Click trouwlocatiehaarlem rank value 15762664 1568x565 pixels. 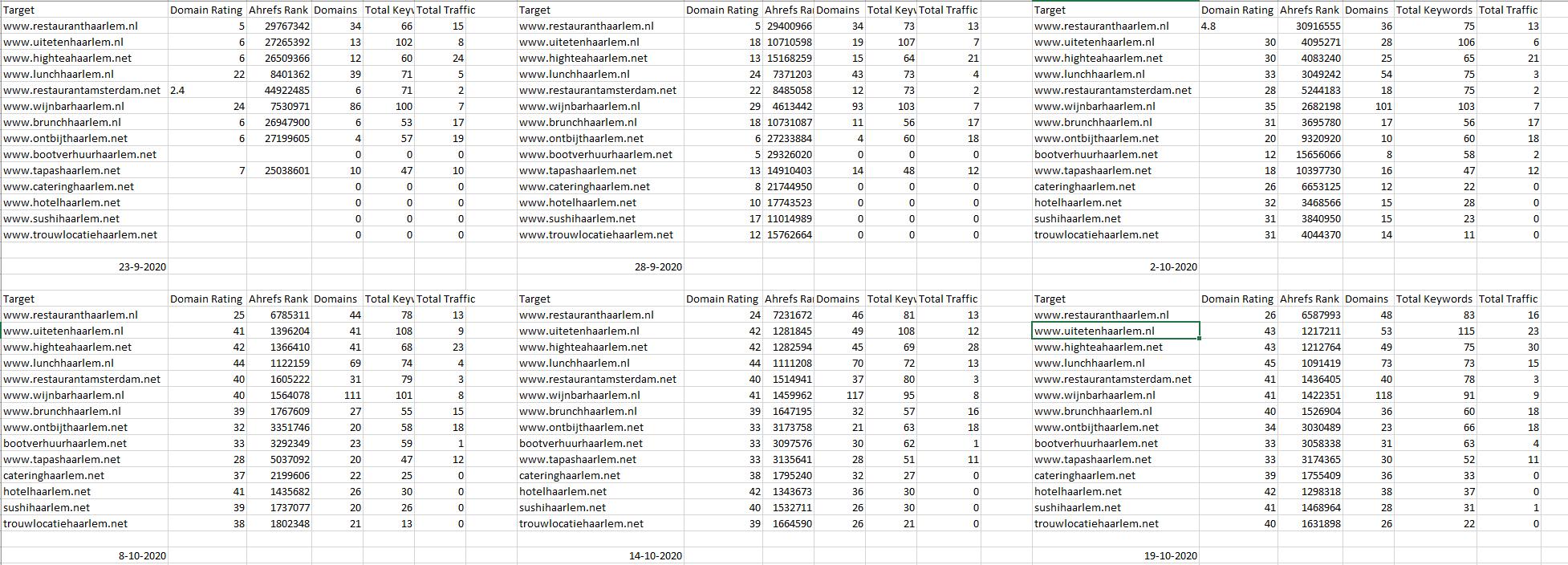788,234
